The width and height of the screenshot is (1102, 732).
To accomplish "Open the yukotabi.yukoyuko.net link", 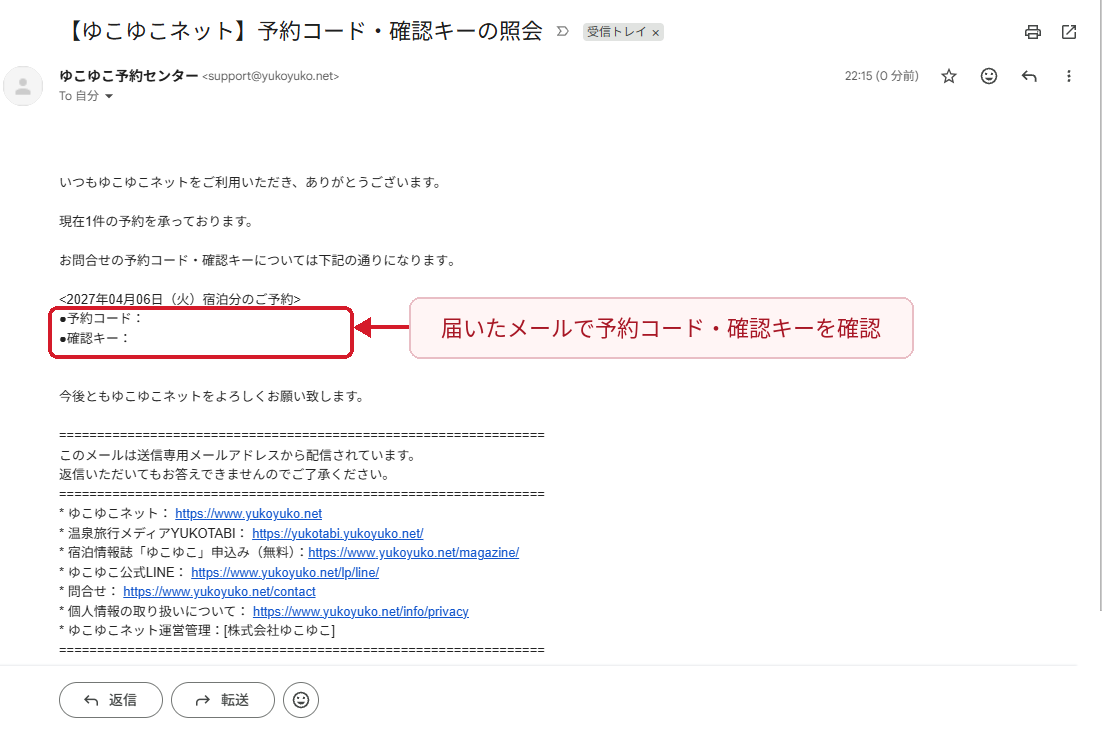I will [x=337, y=533].
